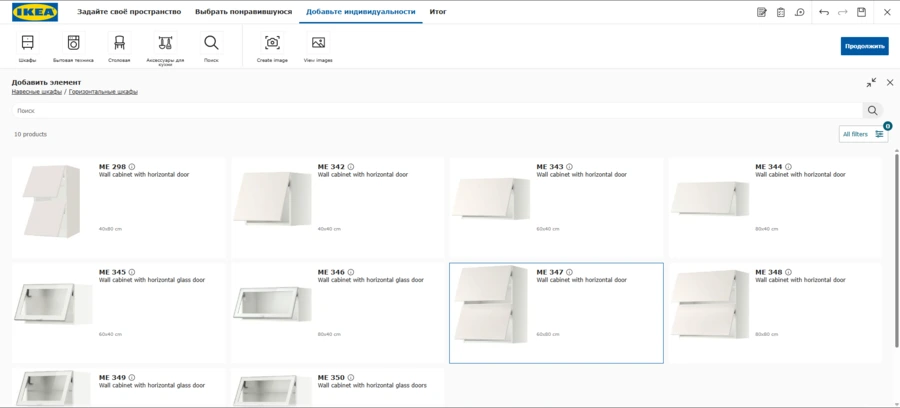Select the Добавьте индивидуальности tab

click(360, 11)
